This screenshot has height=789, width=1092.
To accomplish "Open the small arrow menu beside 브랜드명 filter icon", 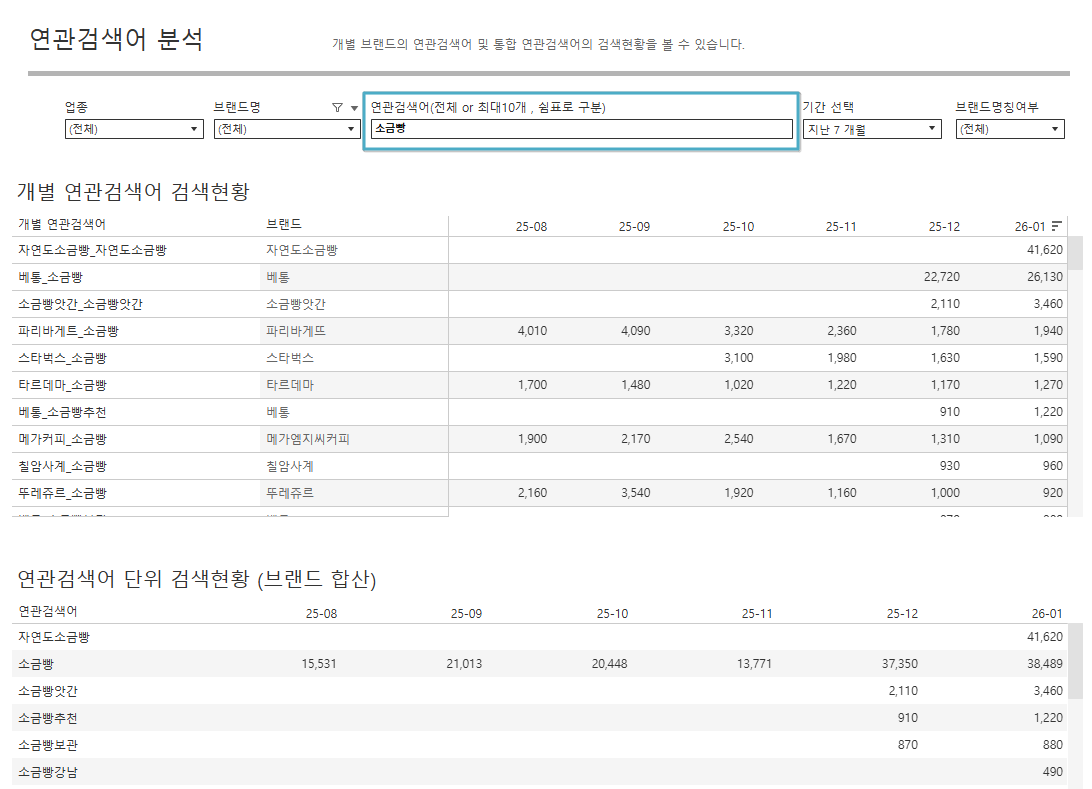I will point(353,108).
